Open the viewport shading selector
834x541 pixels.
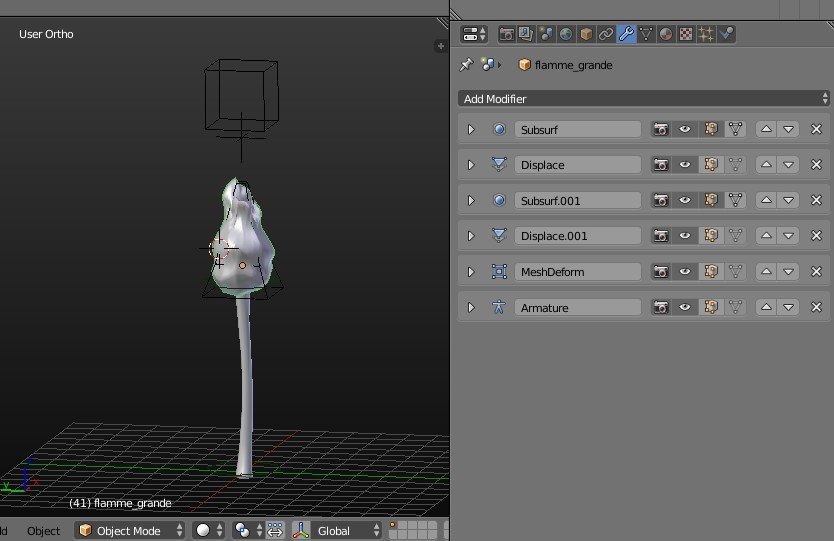point(208,531)
